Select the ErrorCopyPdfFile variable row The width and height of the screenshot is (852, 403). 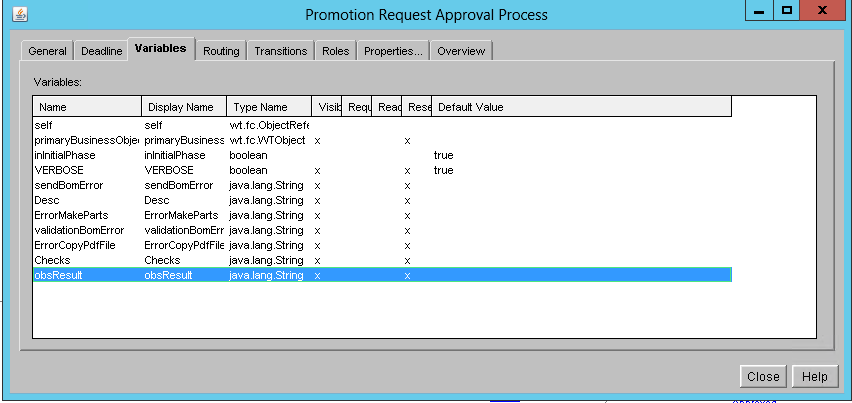coord(382,245)
